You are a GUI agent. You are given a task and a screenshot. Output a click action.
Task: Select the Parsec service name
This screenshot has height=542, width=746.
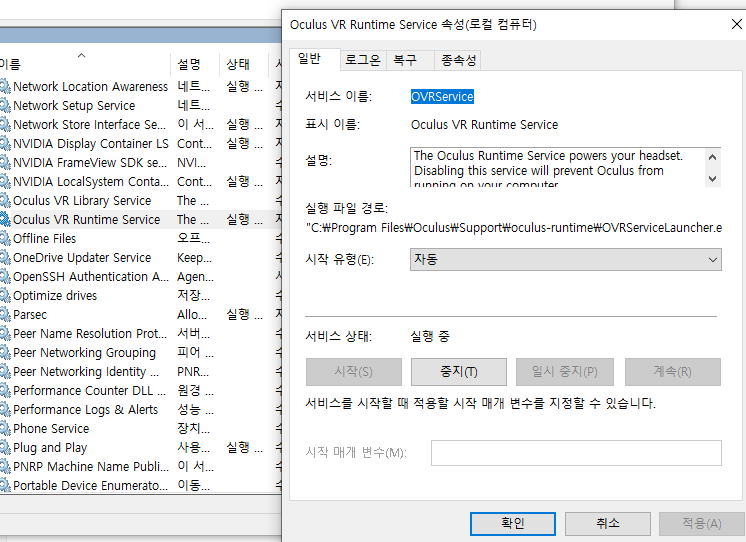30,315
